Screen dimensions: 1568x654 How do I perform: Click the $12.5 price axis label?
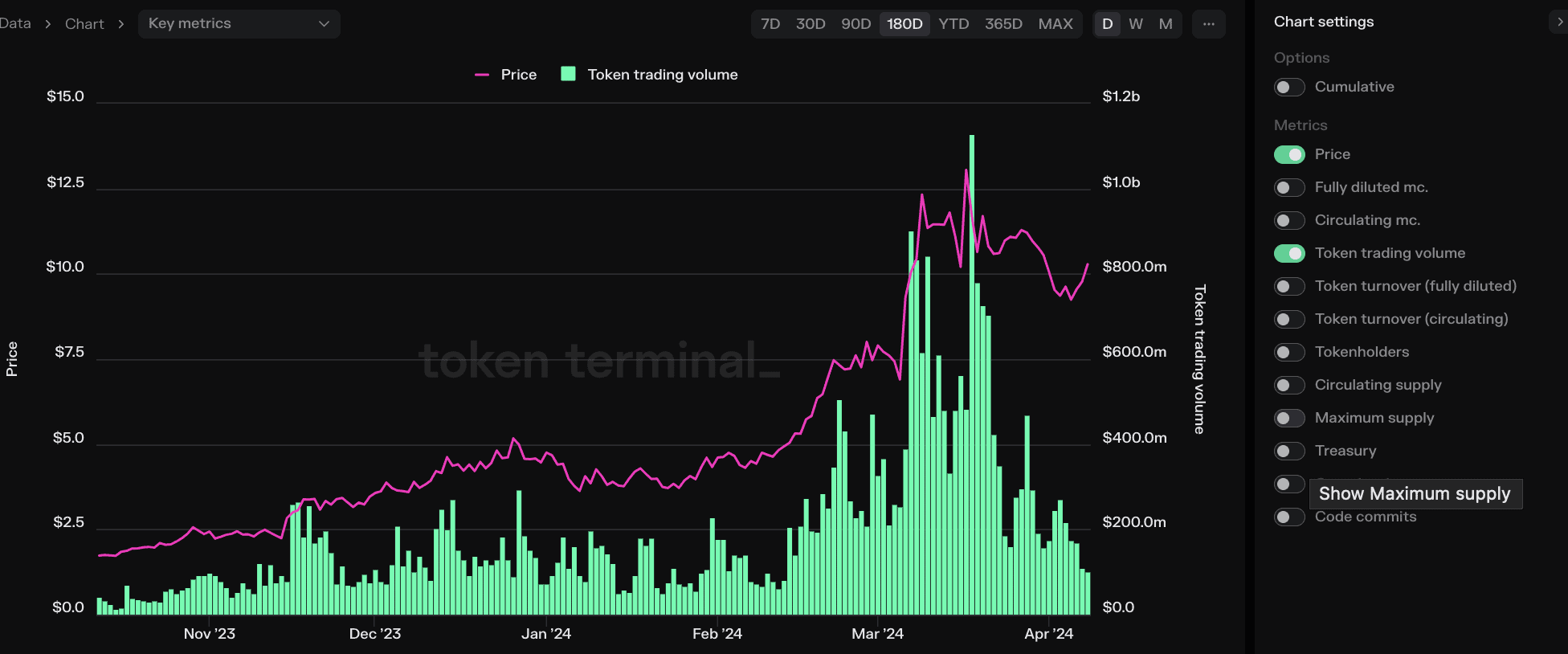tap(65, 182)
